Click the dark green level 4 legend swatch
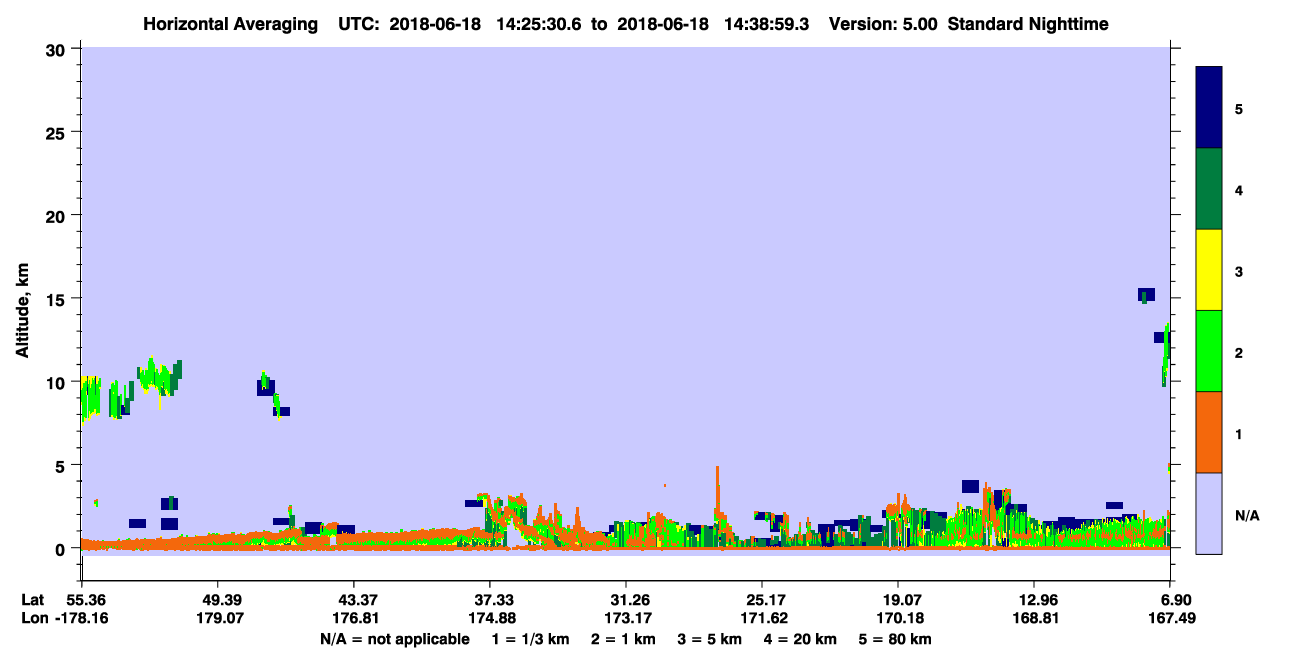Viewport: 1300px width, 667px height. [1209, 189]
